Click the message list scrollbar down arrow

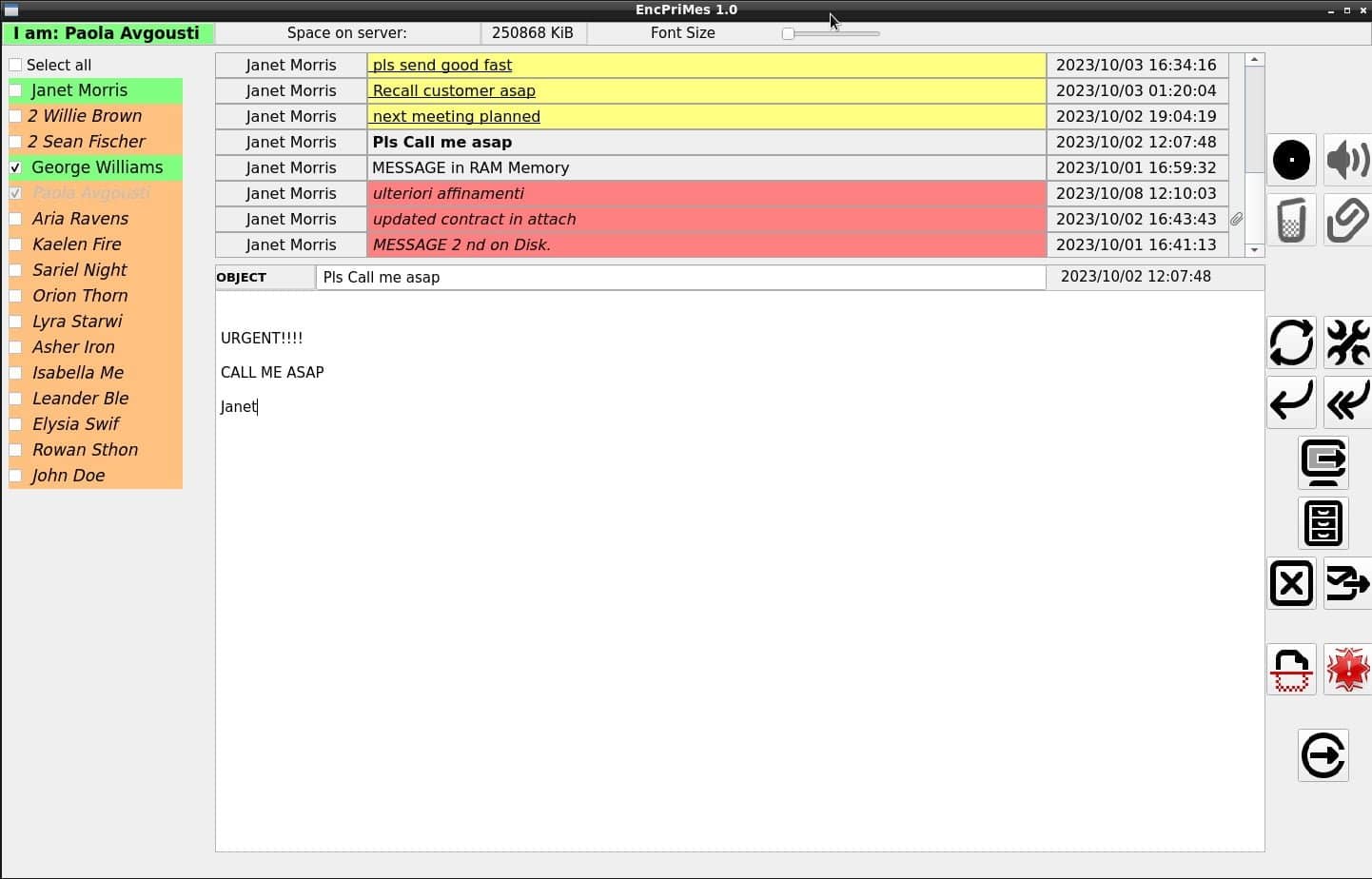(x=1255, y=249)
